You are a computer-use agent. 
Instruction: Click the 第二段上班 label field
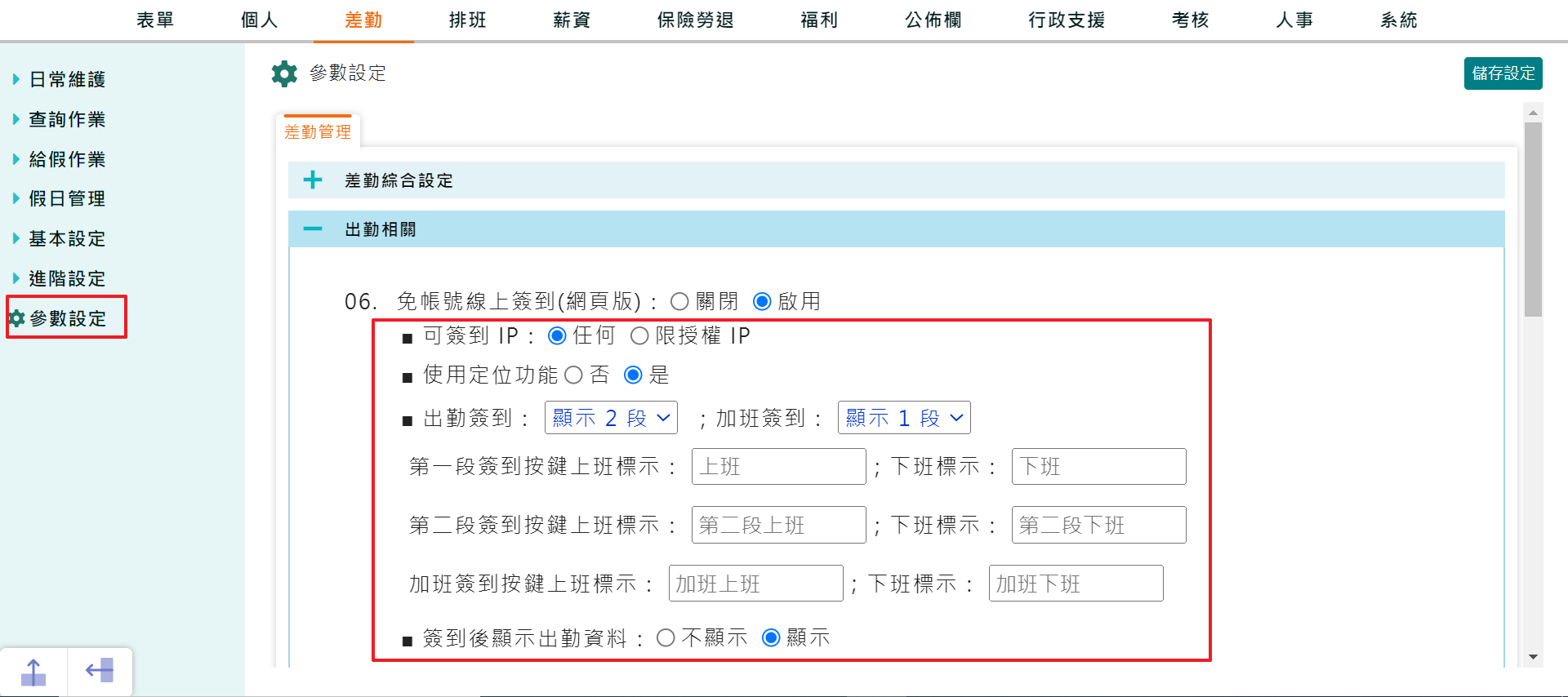779,525
